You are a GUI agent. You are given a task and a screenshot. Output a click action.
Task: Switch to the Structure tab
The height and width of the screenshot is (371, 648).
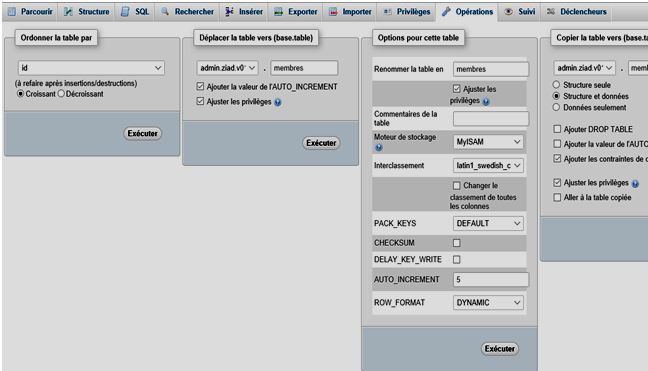point(87,12)
